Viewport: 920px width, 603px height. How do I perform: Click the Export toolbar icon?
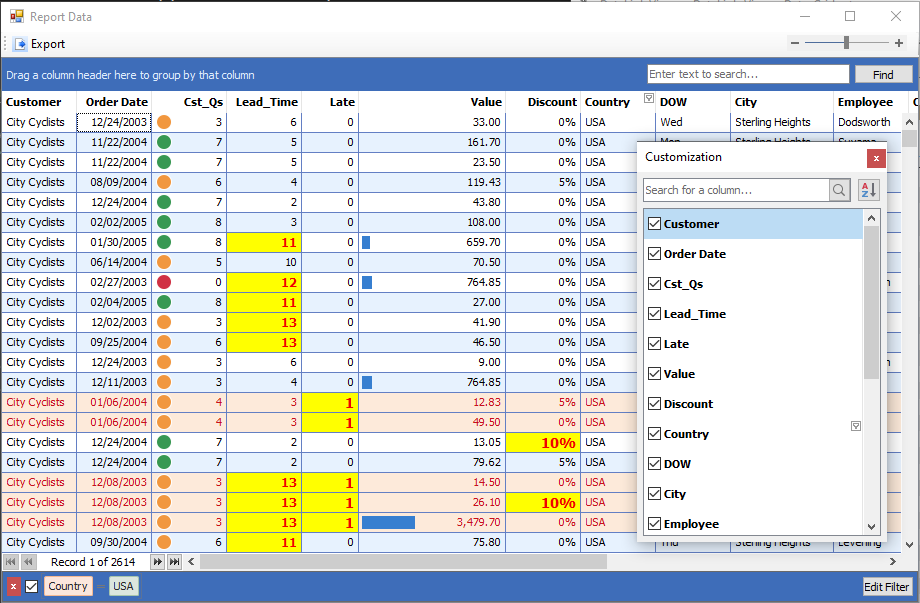coord(21,44)
